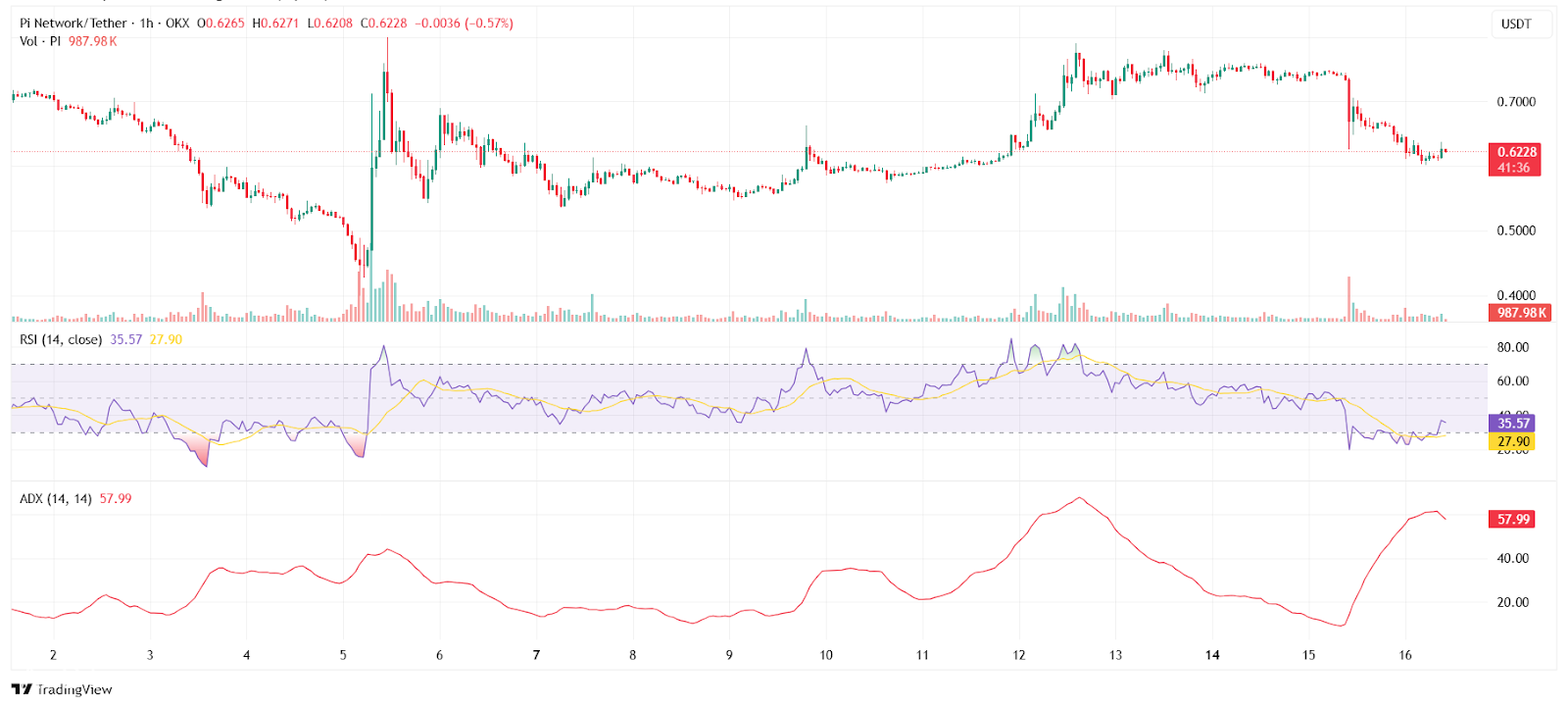Screen dimensions: 1568x708
Task: Click bold date label 14 on time axis
Action: pos(1212,655)
